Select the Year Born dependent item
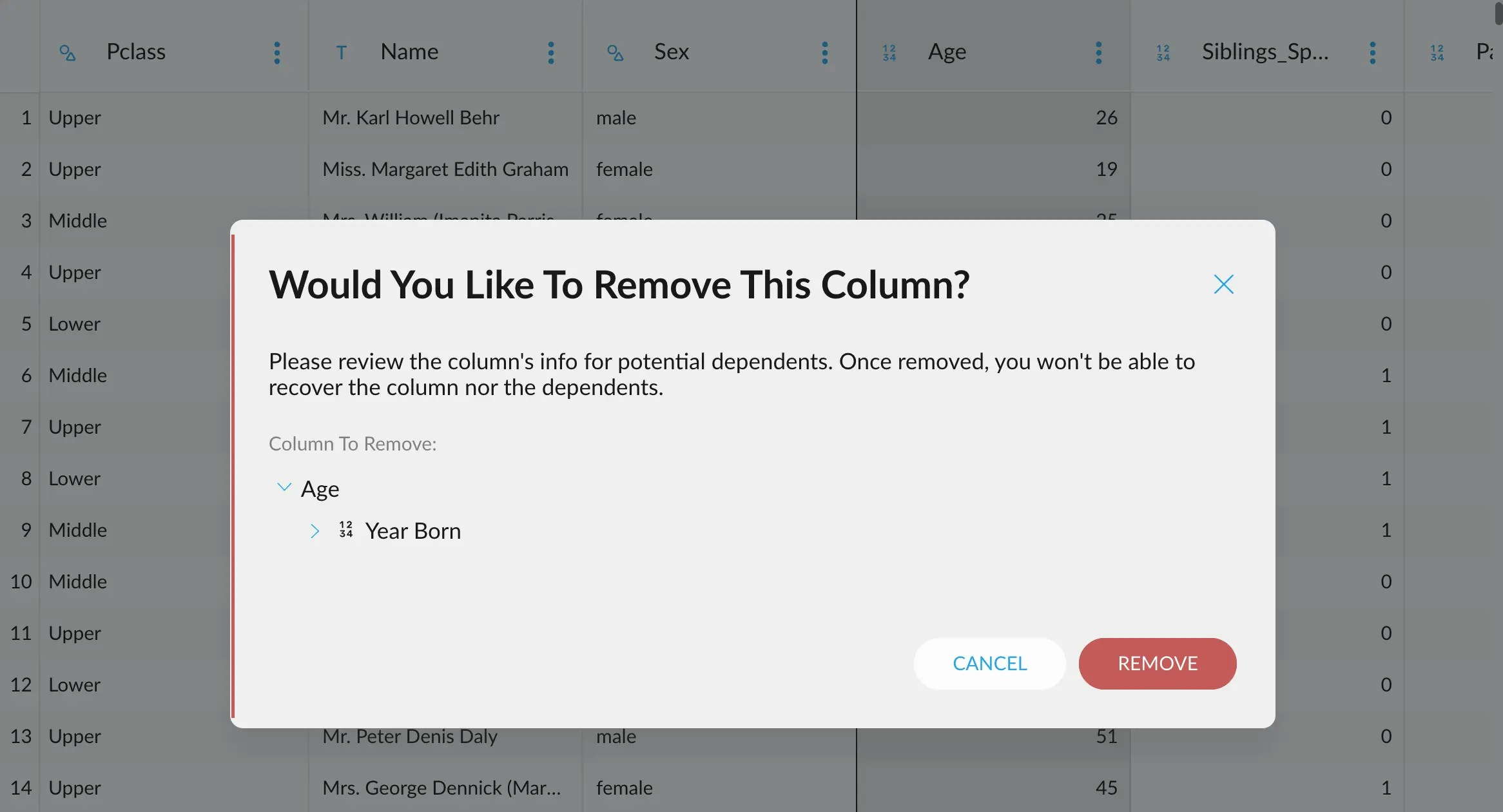The image size is (1503, 812). [x=413, y=530]
